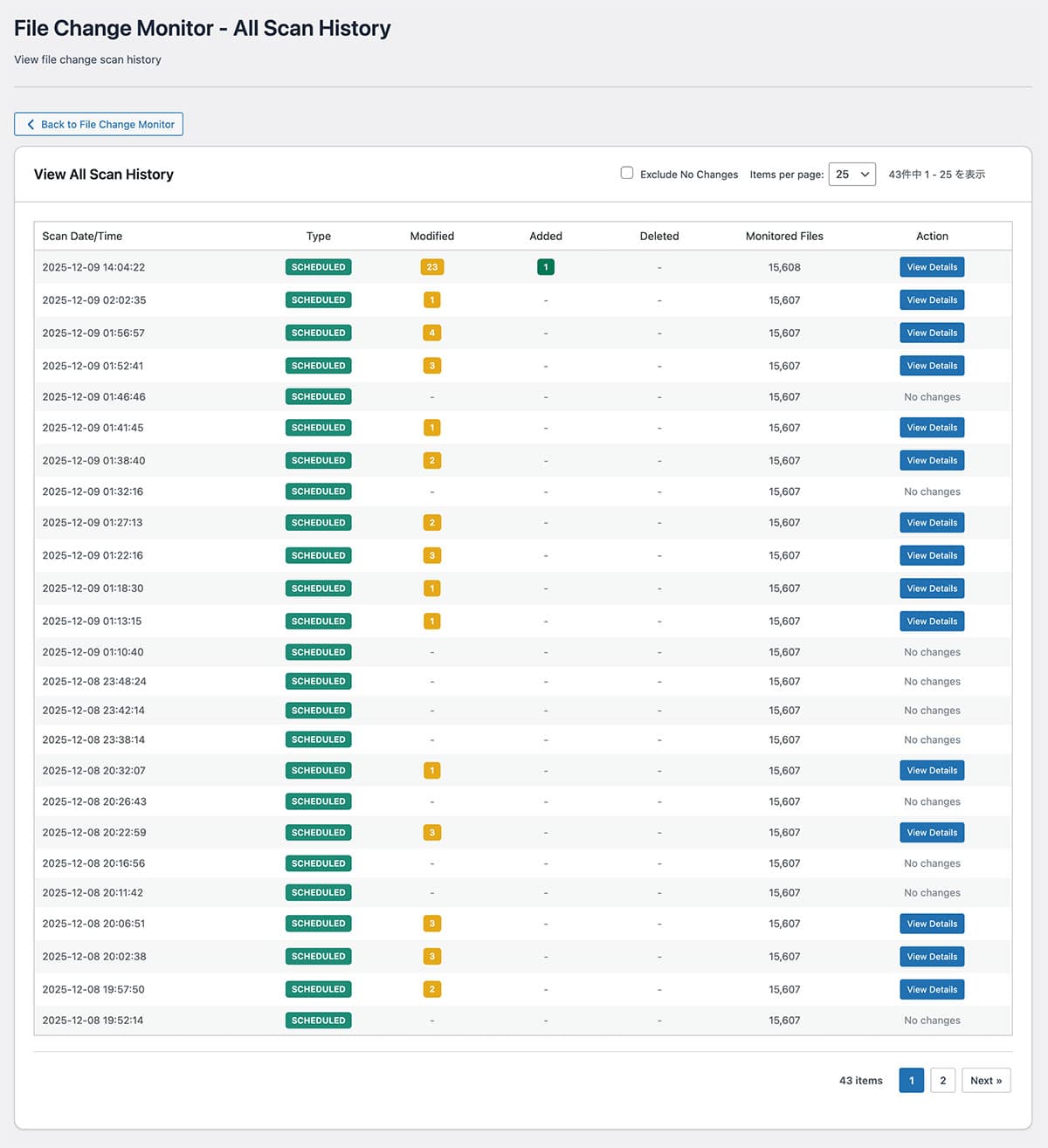Screen dimensions: 1048x1148
Task: Click the Next » pagination link
Action: pos(986,1080)
